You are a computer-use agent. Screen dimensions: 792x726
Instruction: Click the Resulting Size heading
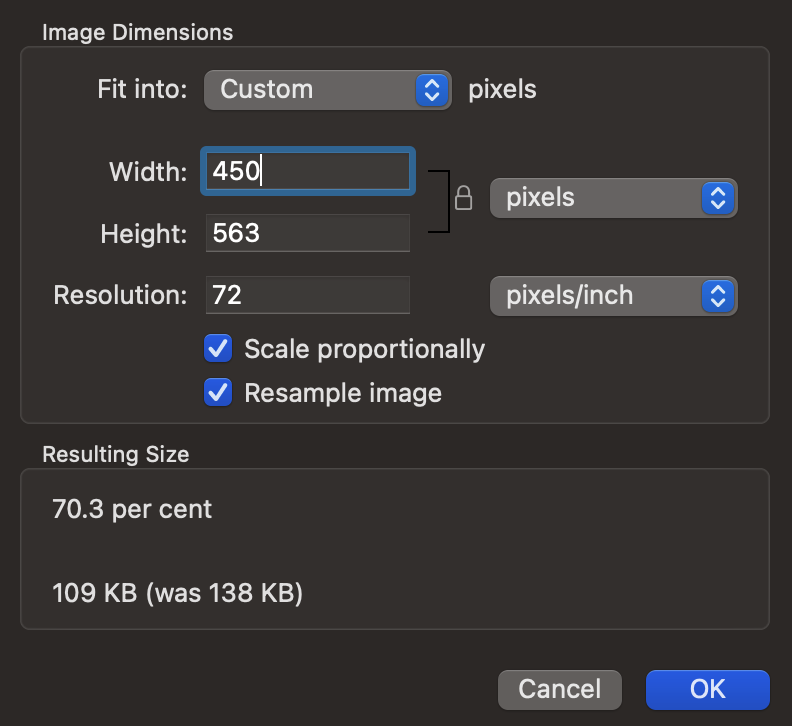116,454
